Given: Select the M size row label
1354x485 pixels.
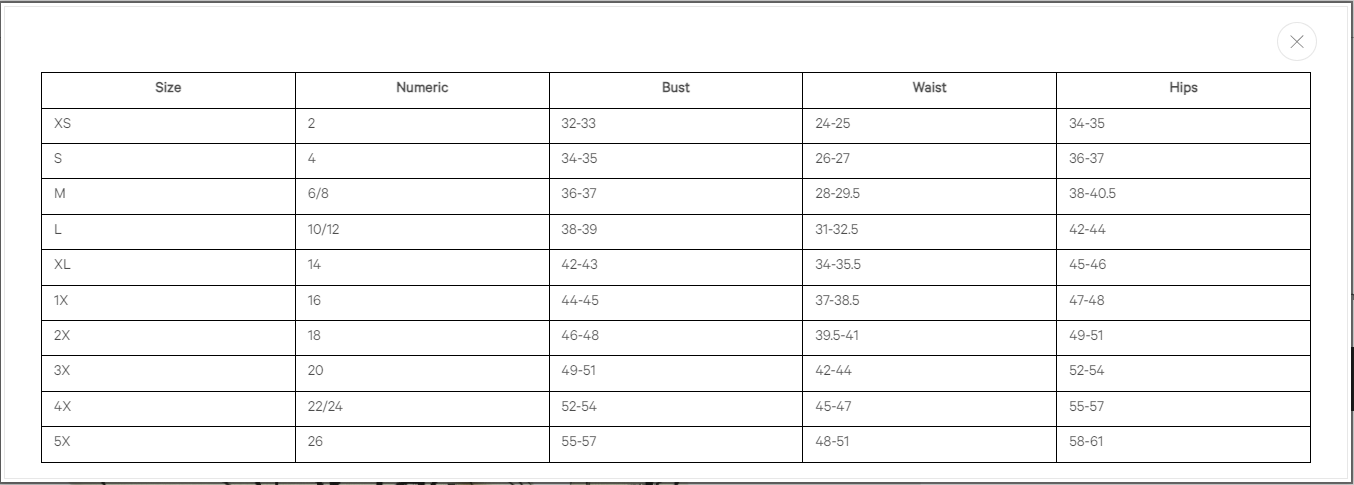Looking at the screenshot, I should tap(59, 194).
